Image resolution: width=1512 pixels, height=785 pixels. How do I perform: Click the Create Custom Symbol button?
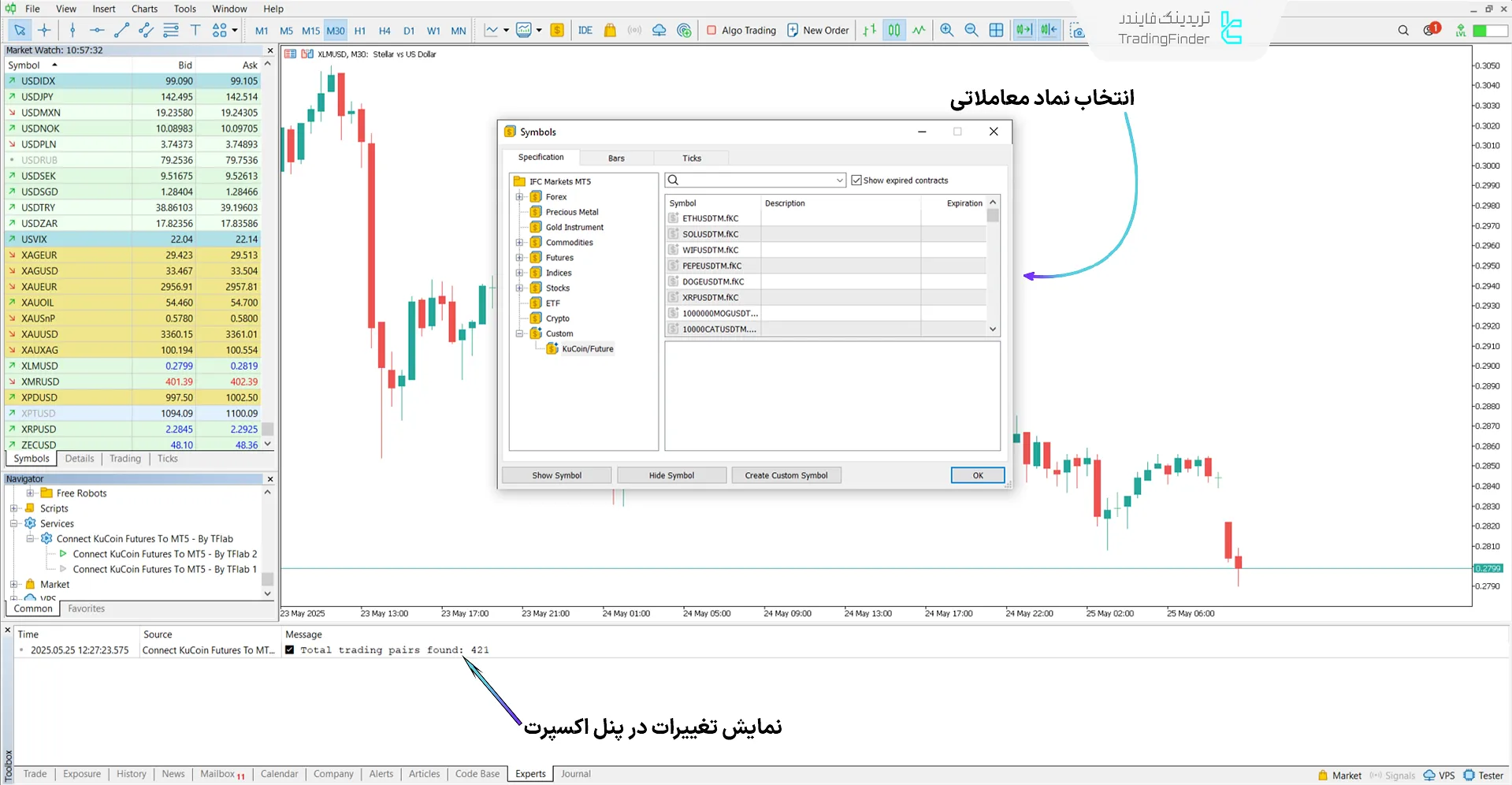pyautogui.click(x=786, y=475)
